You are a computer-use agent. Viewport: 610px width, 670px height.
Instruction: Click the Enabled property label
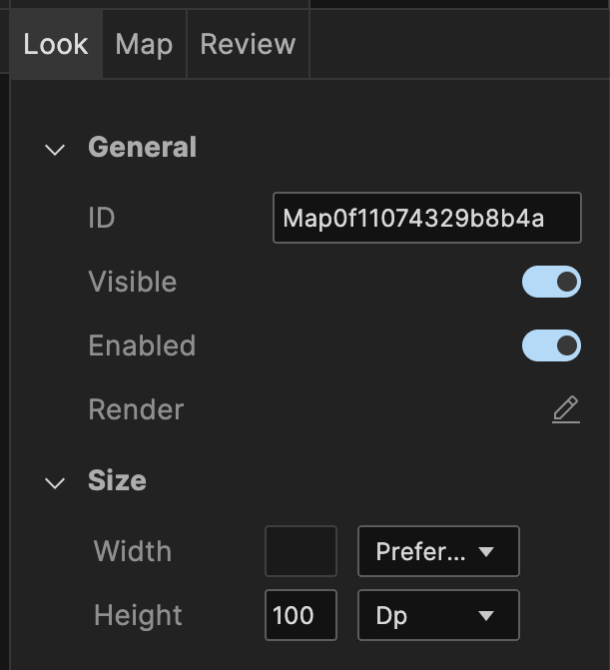pos(142,346)
